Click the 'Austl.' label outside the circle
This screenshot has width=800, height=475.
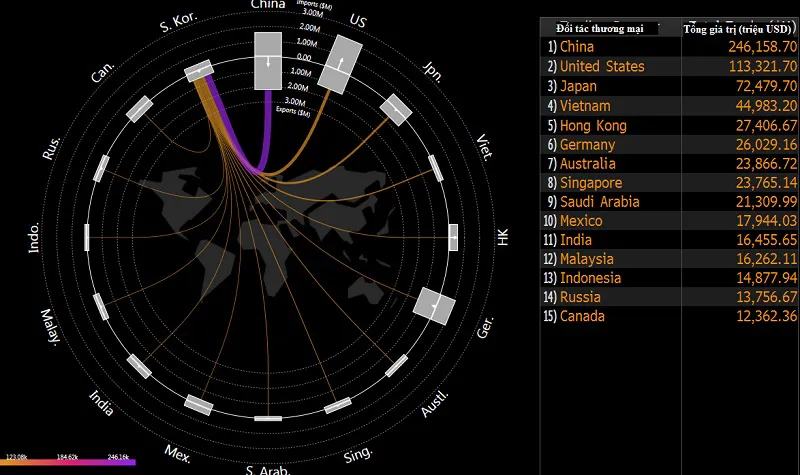(x=435, y=404)
